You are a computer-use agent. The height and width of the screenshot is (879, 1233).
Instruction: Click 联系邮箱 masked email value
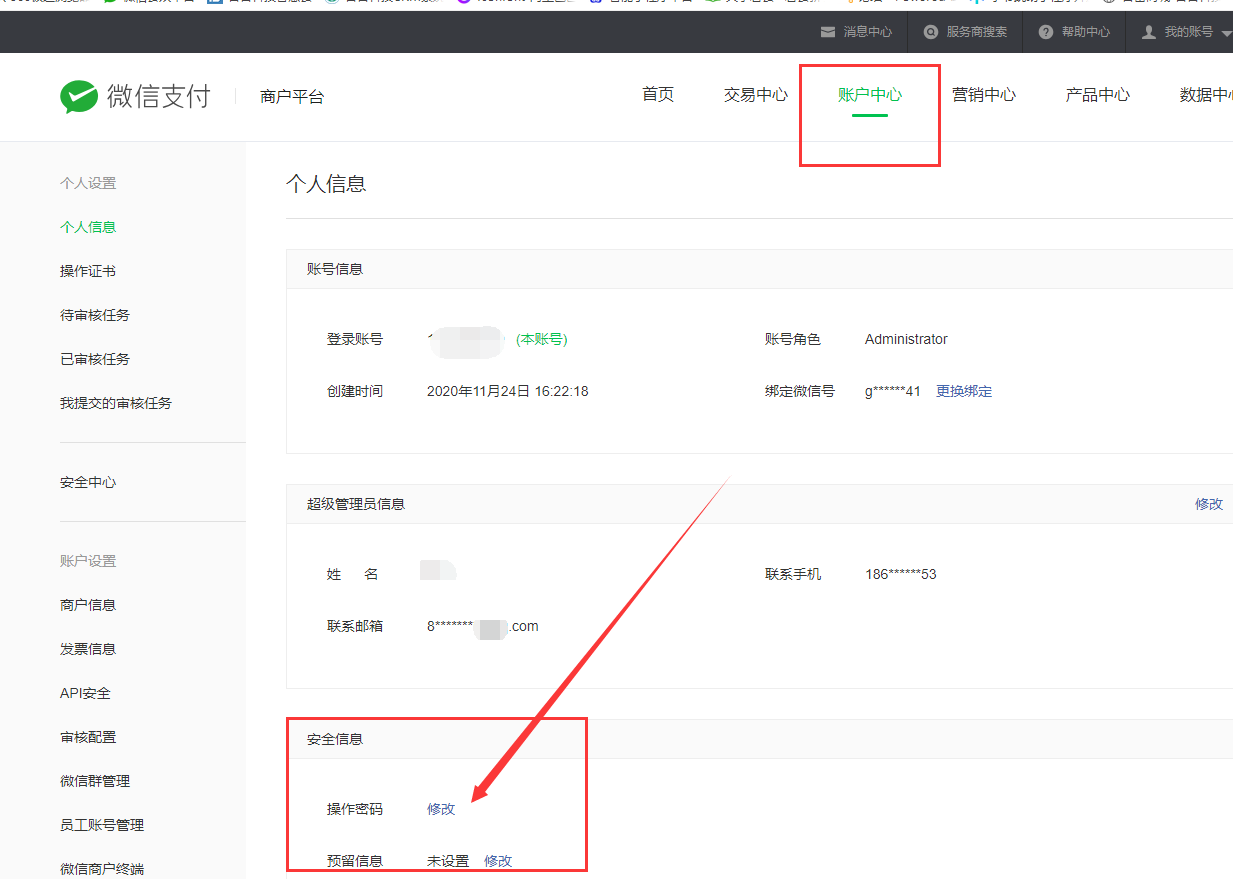[483, 626]
